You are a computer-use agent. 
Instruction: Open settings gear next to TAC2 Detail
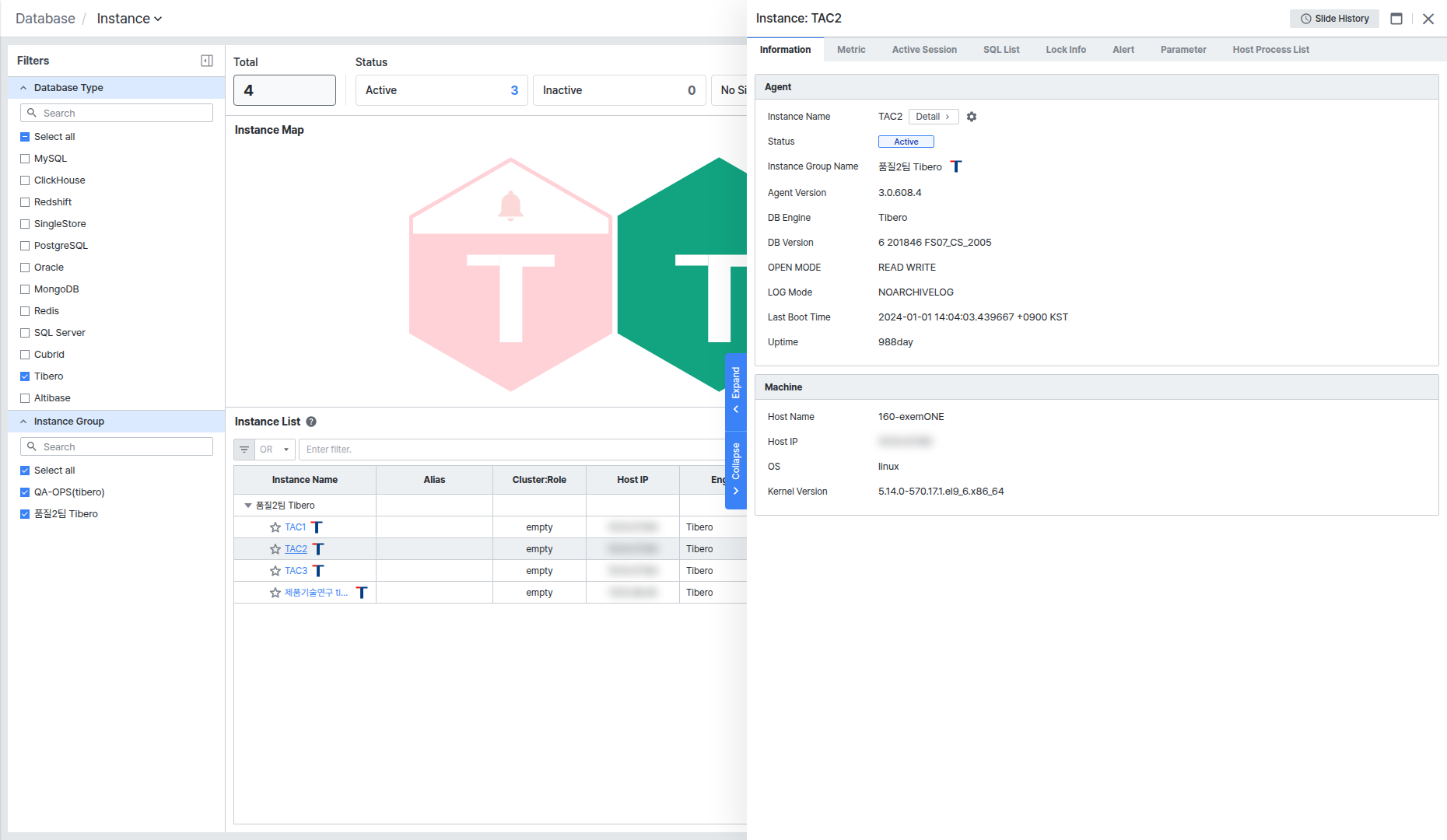point(972,117)
